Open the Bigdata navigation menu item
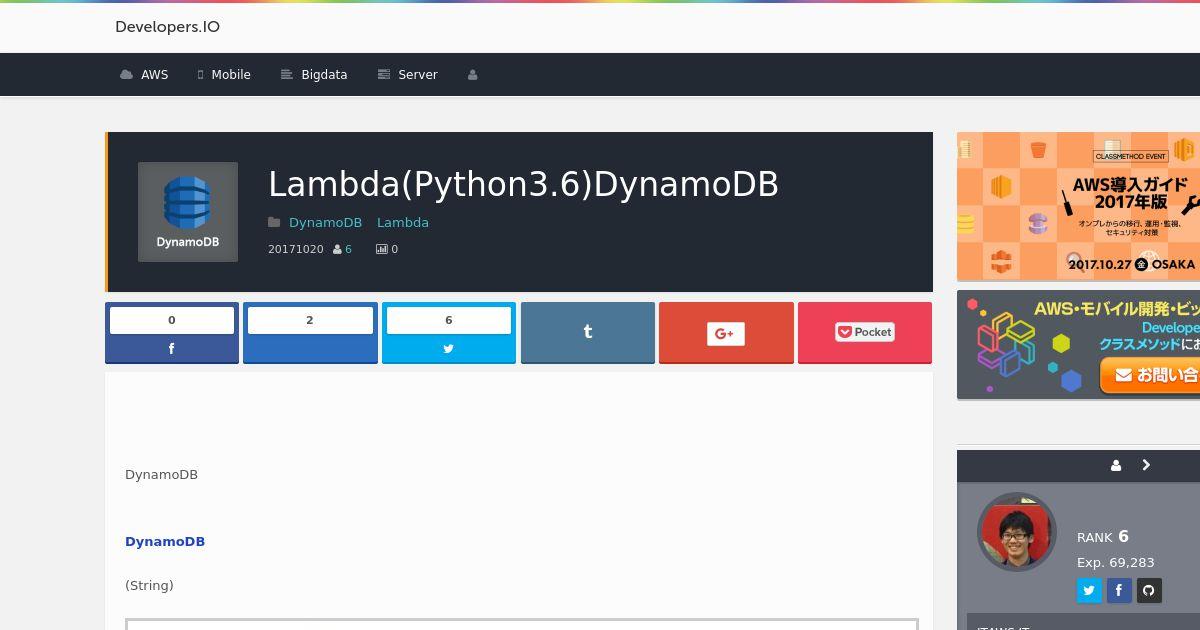 point(314,75)
